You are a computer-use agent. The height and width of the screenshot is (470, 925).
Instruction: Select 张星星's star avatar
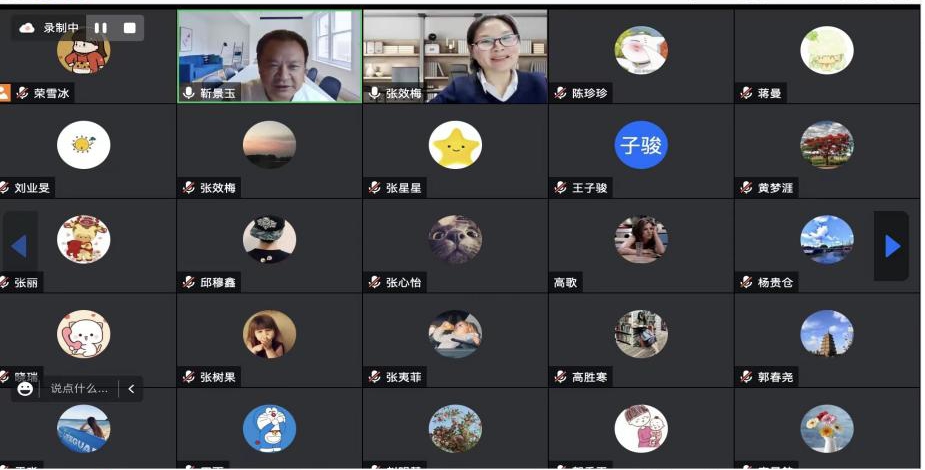[455, 145]
